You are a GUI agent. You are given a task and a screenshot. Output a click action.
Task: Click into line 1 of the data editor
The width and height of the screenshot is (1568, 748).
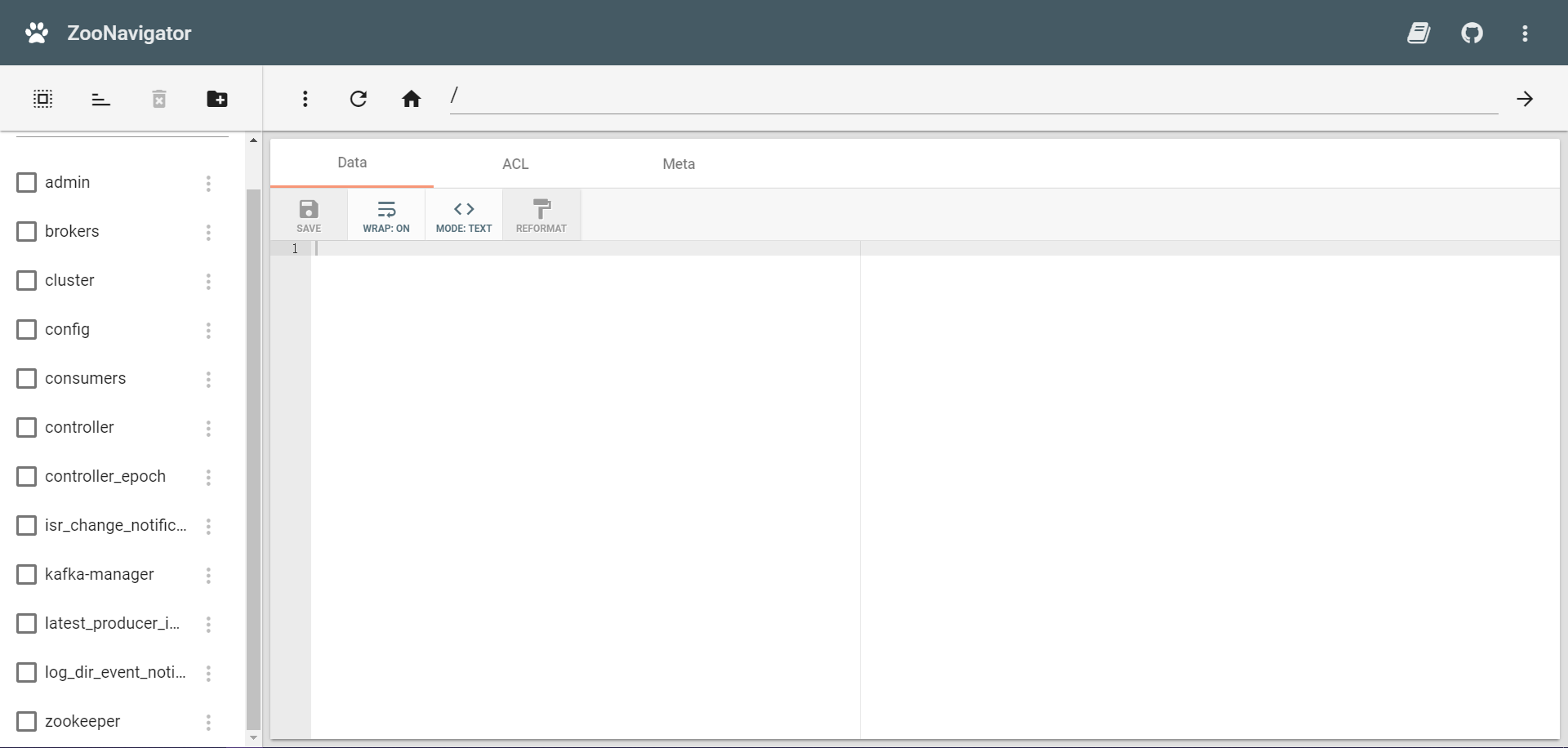[x=935, y=248]
